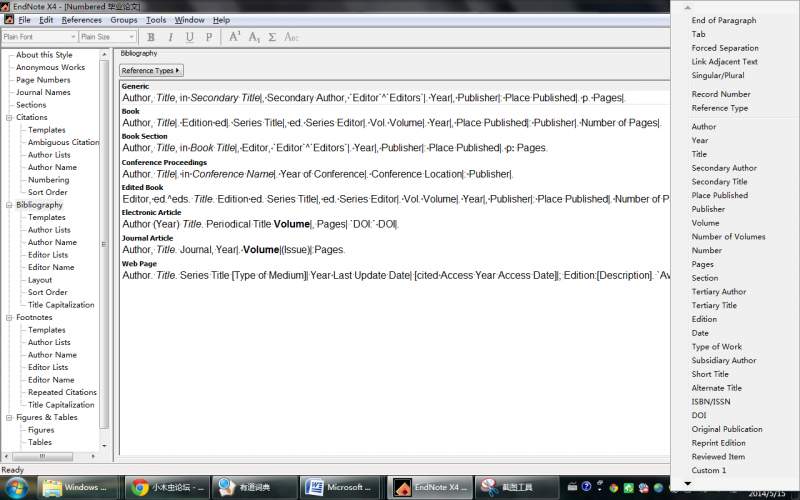The width and height of the screenshot is (800, 500).
Task: Open Tools menu
Action: (156, 20)
